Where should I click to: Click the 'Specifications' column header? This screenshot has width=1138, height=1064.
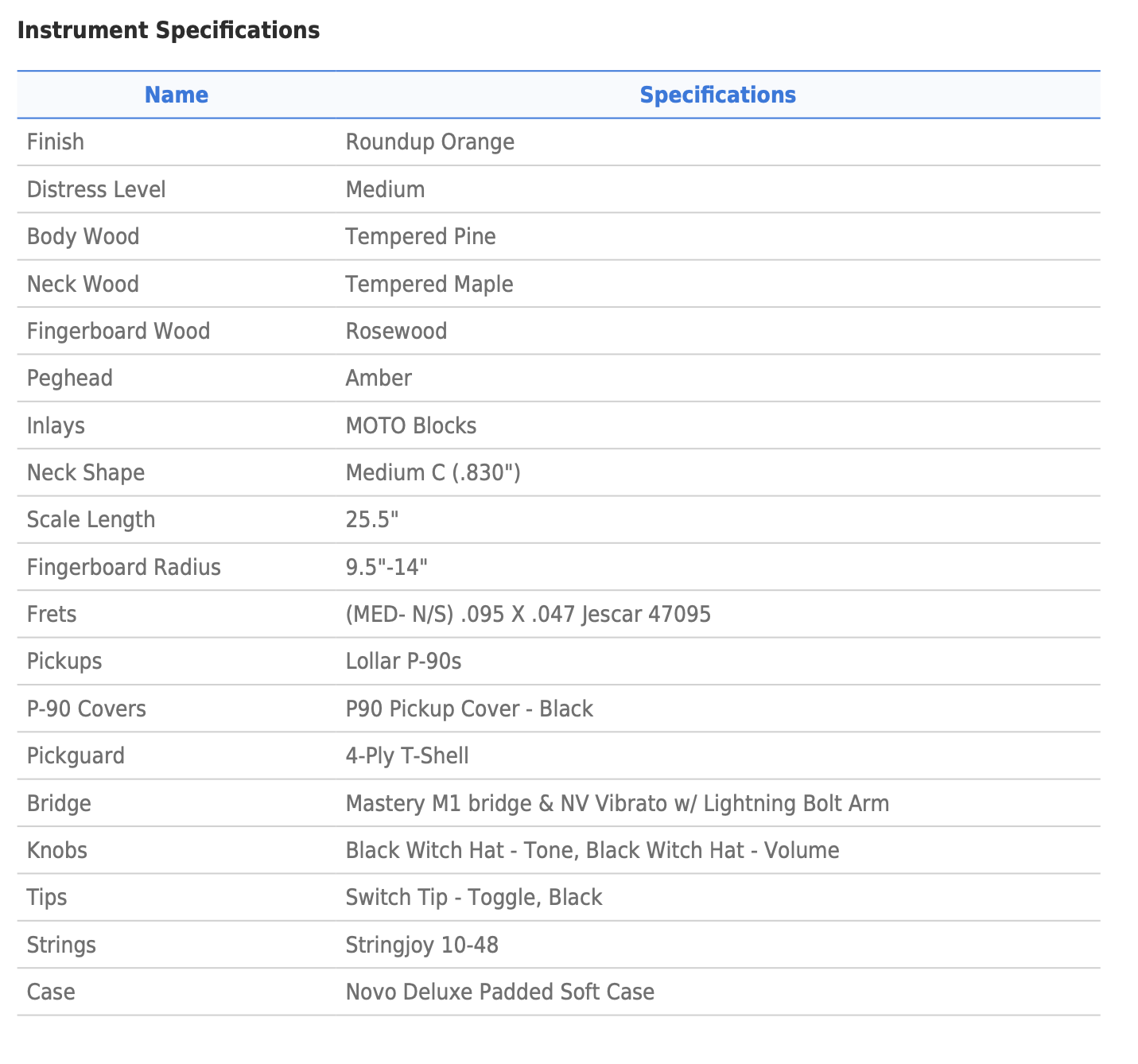pos(717,95)
